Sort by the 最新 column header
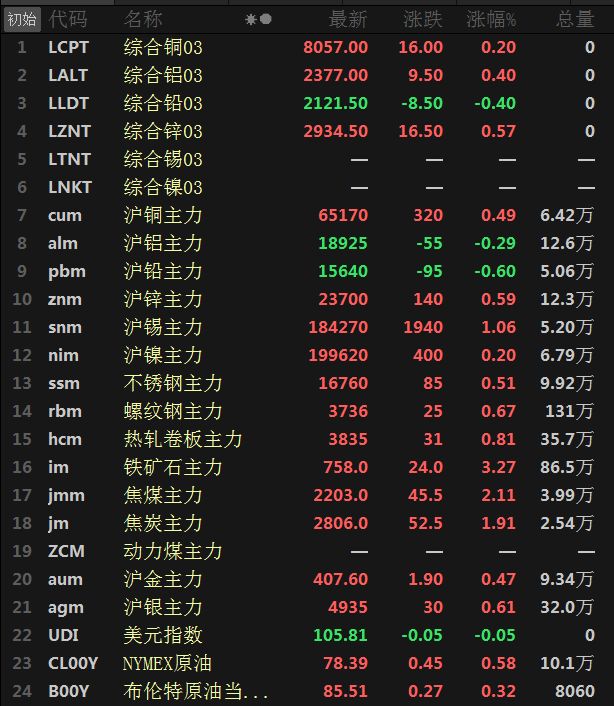The width and height of the screenshot is (614, 706). click(x=348, y=19)
